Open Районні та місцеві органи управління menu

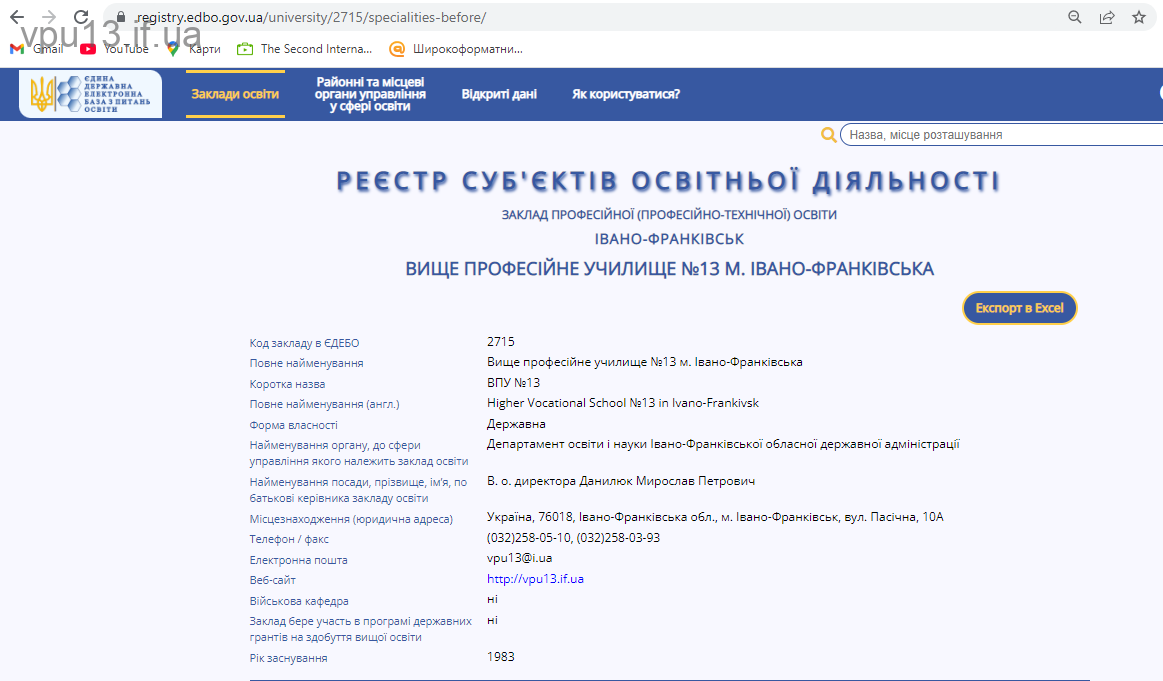(x=370, y=94)
